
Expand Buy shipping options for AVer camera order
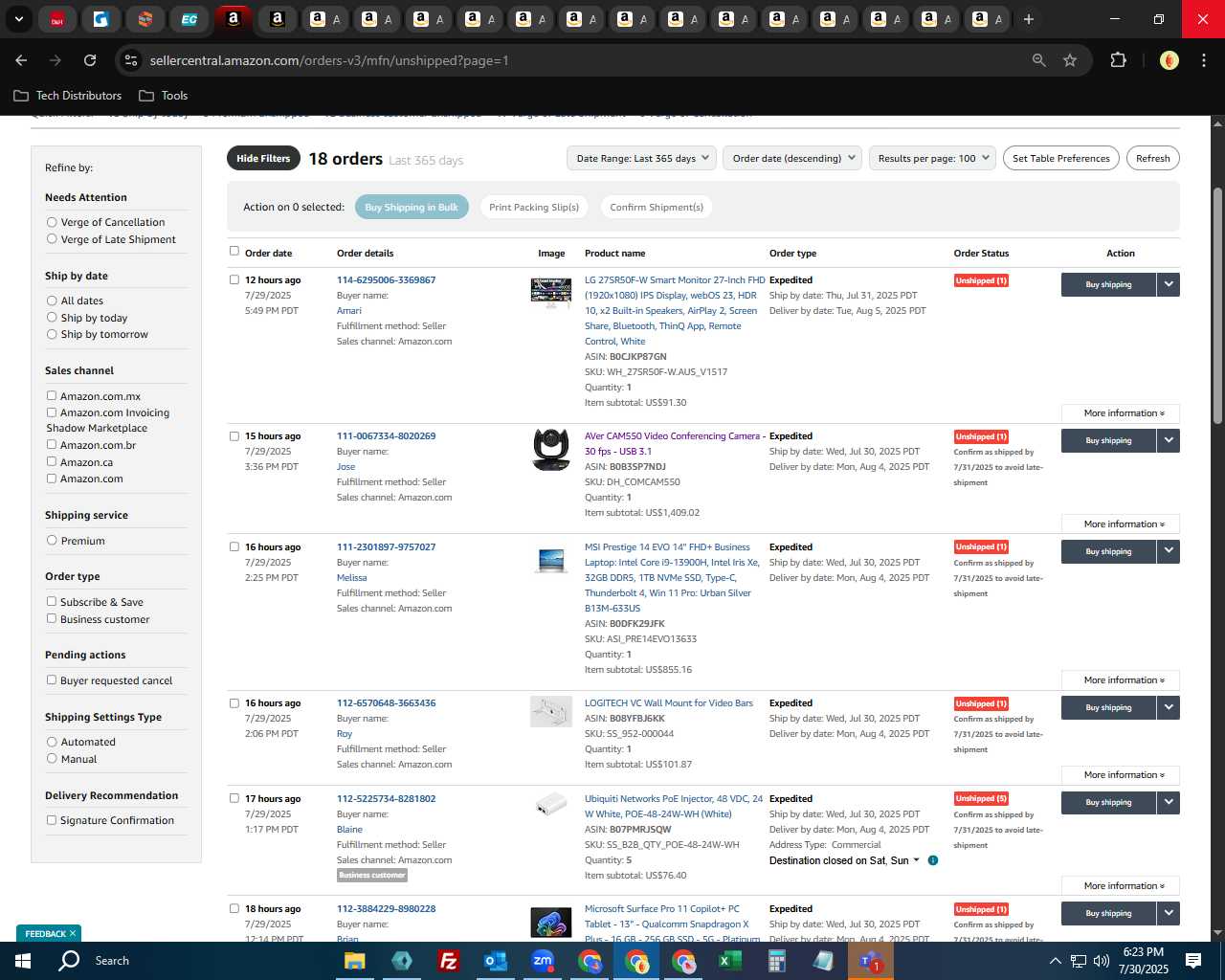click(x=1169, y=440)
